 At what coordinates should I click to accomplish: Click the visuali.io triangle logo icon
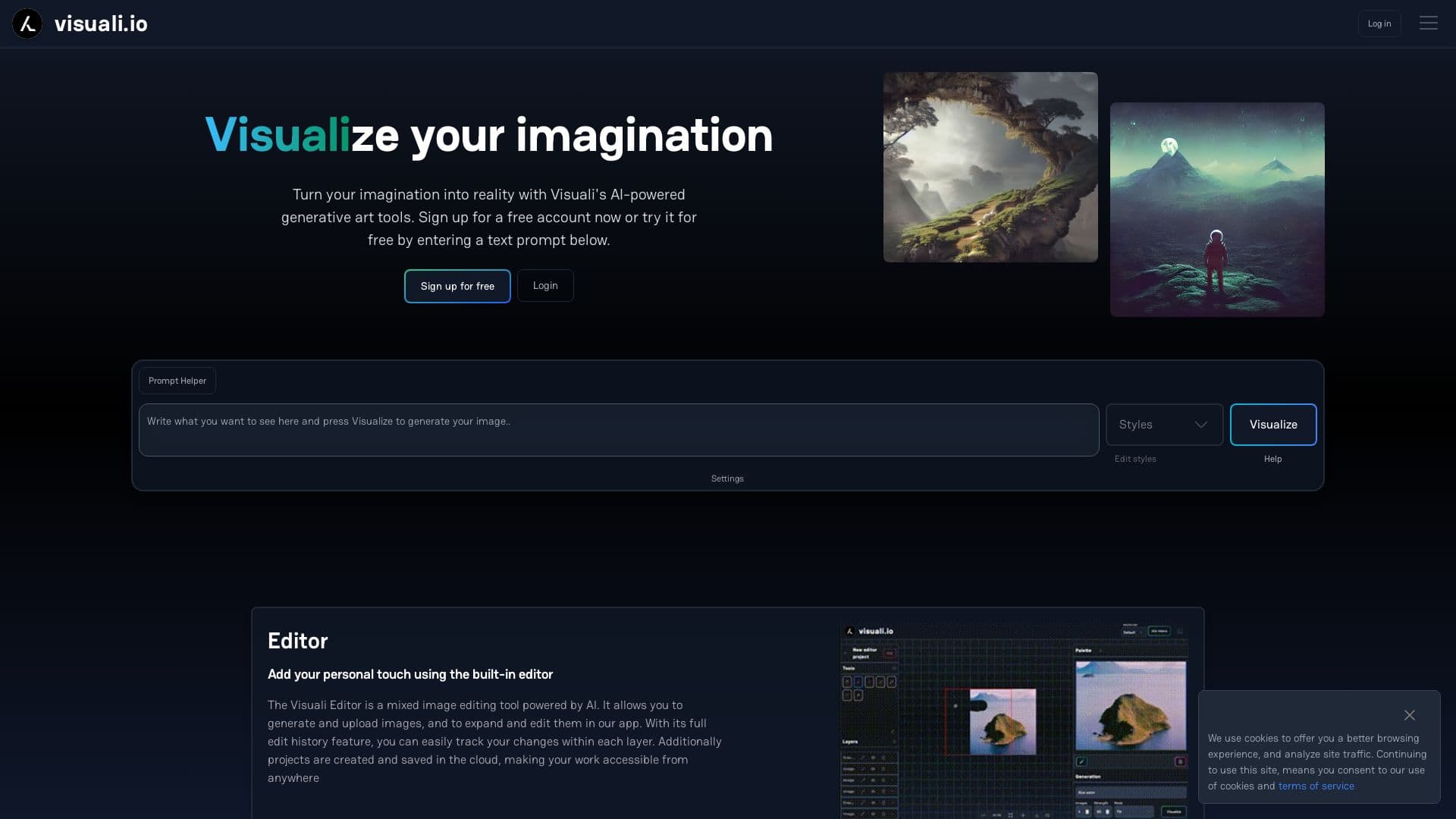27,24
